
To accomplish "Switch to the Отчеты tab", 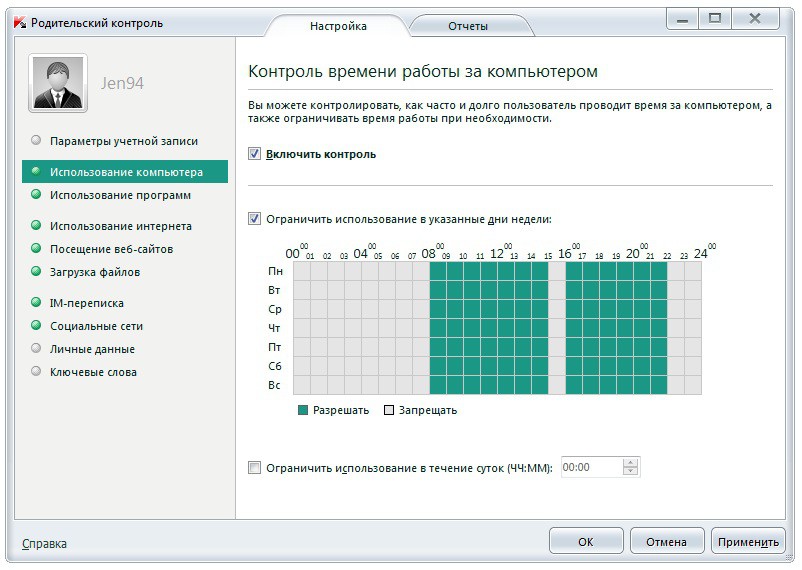I will coord(467,26).
